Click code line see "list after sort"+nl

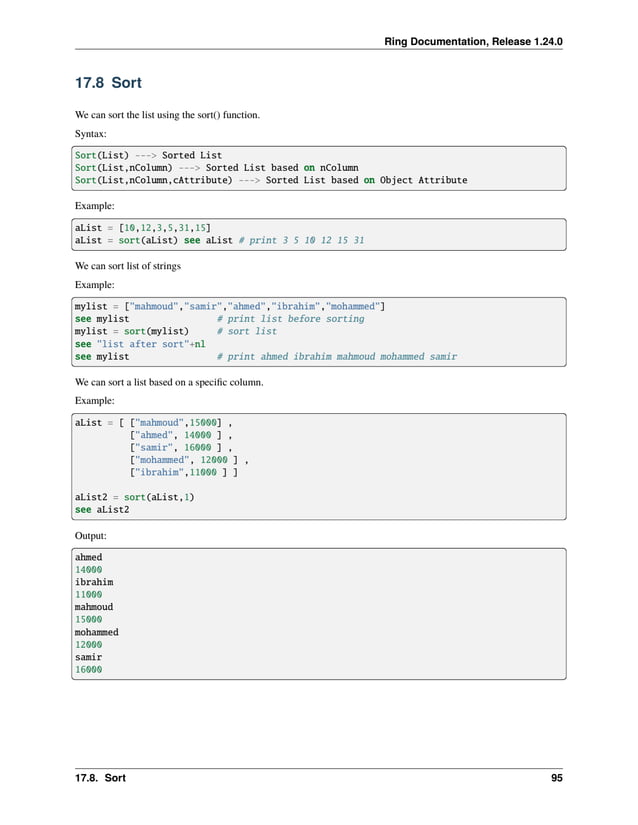click(x=140, y=344)
